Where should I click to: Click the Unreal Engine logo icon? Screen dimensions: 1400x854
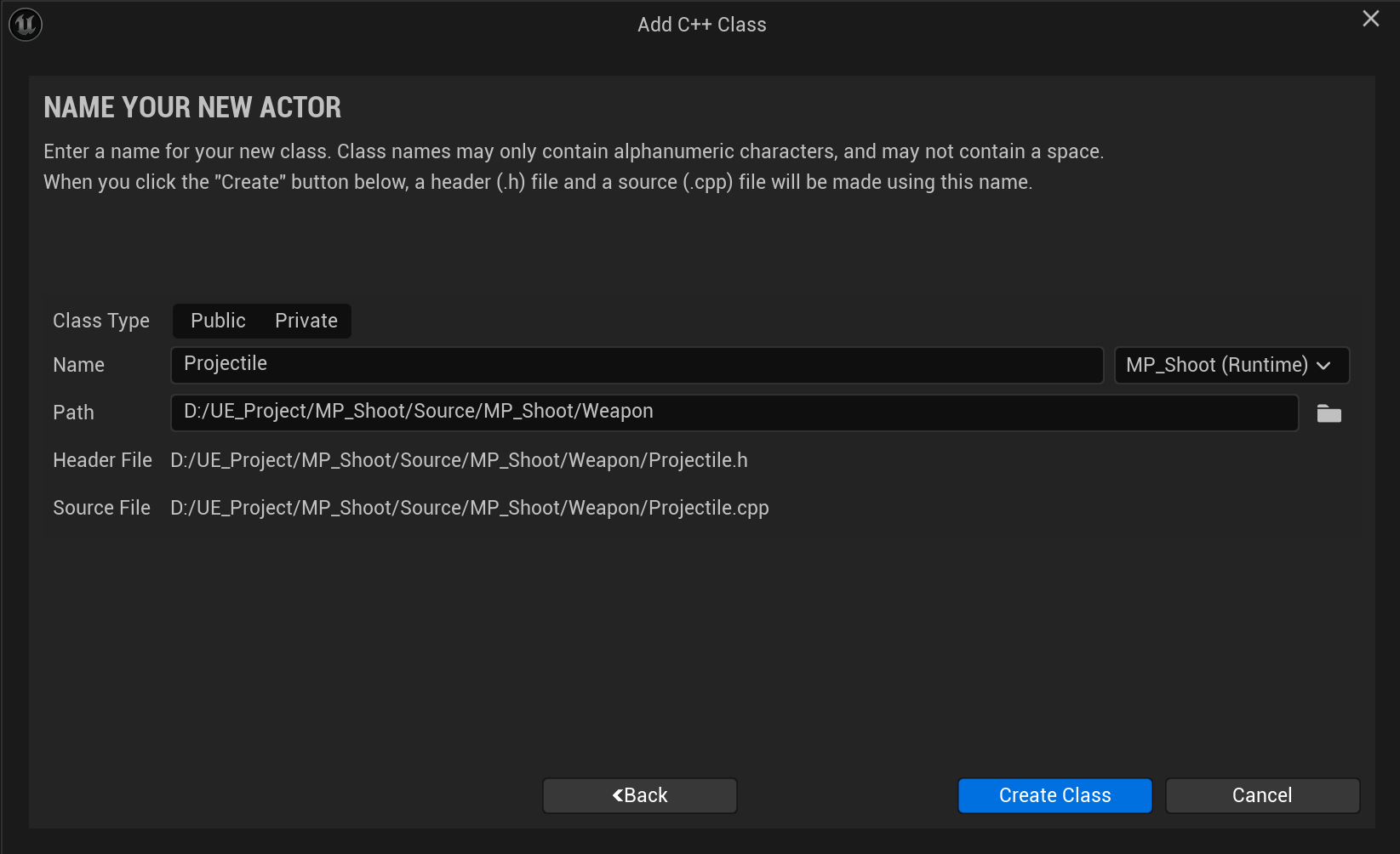(26, 25)
